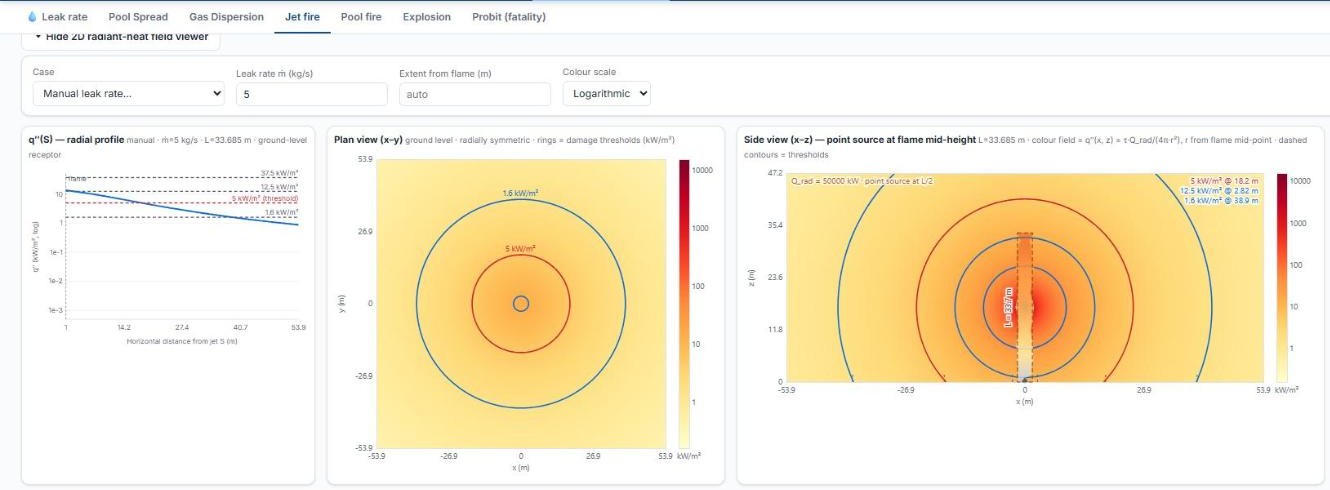Collapse the 2D radiant-heat field viewer

[x=121, y=37]
